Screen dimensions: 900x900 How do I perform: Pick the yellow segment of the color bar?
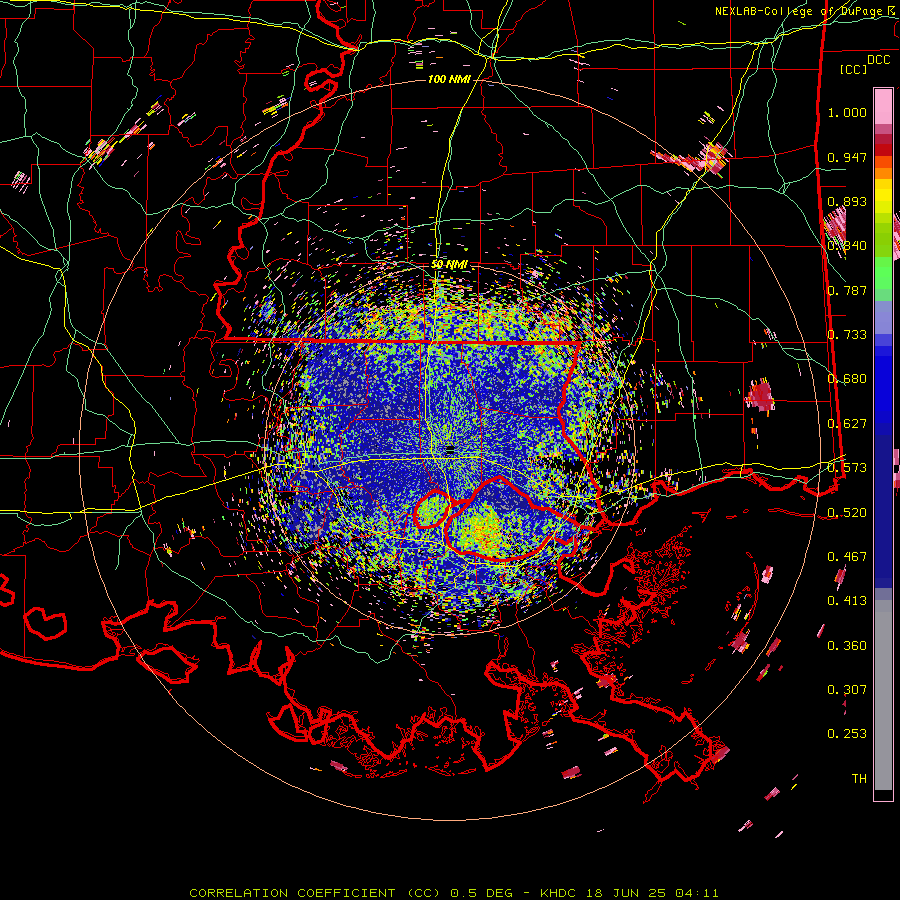click(x=883, y=197)
